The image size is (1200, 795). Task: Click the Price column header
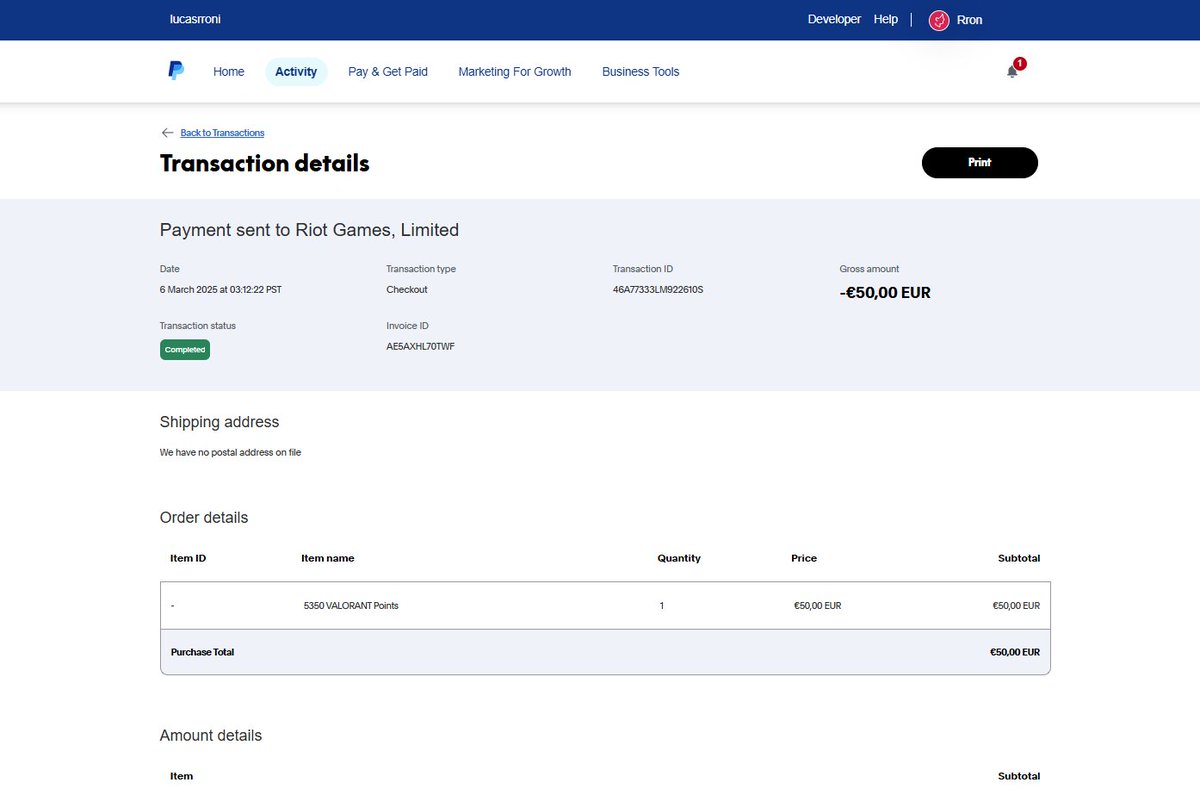804,558
